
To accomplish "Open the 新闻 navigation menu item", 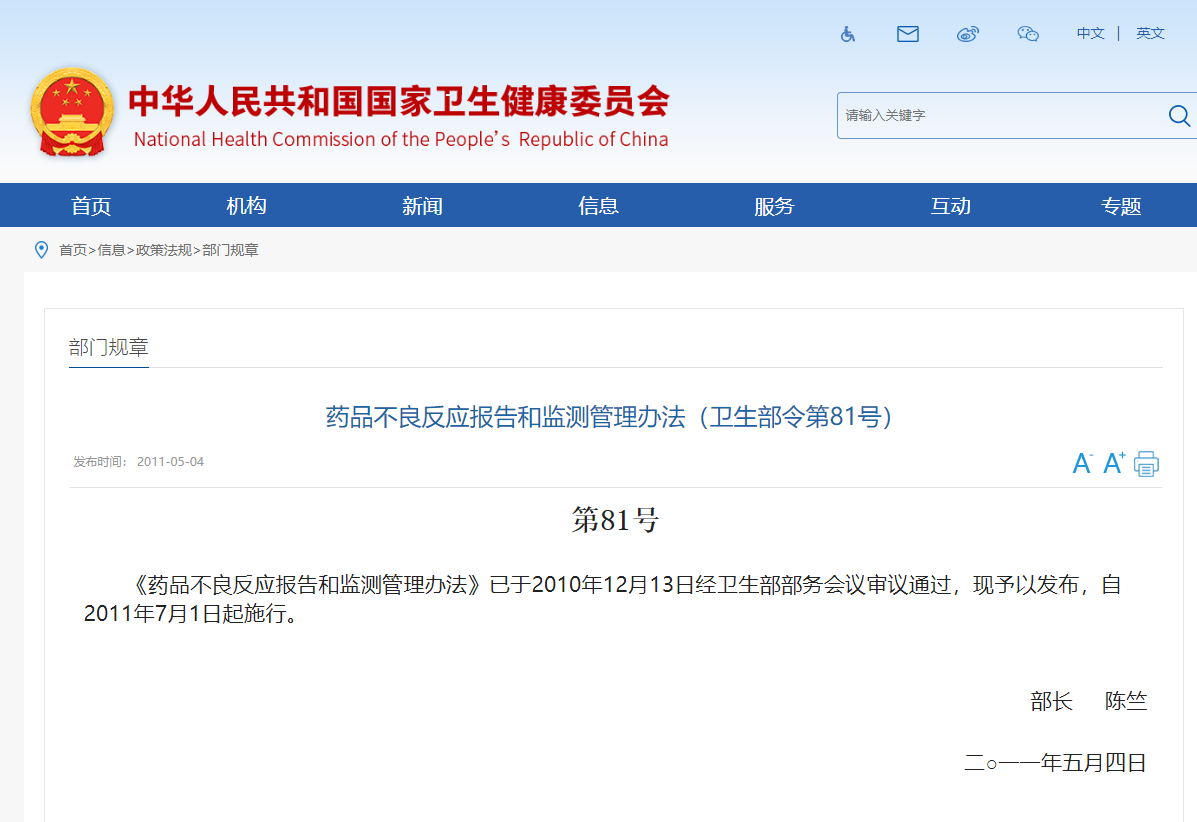I will click(422, 206).
